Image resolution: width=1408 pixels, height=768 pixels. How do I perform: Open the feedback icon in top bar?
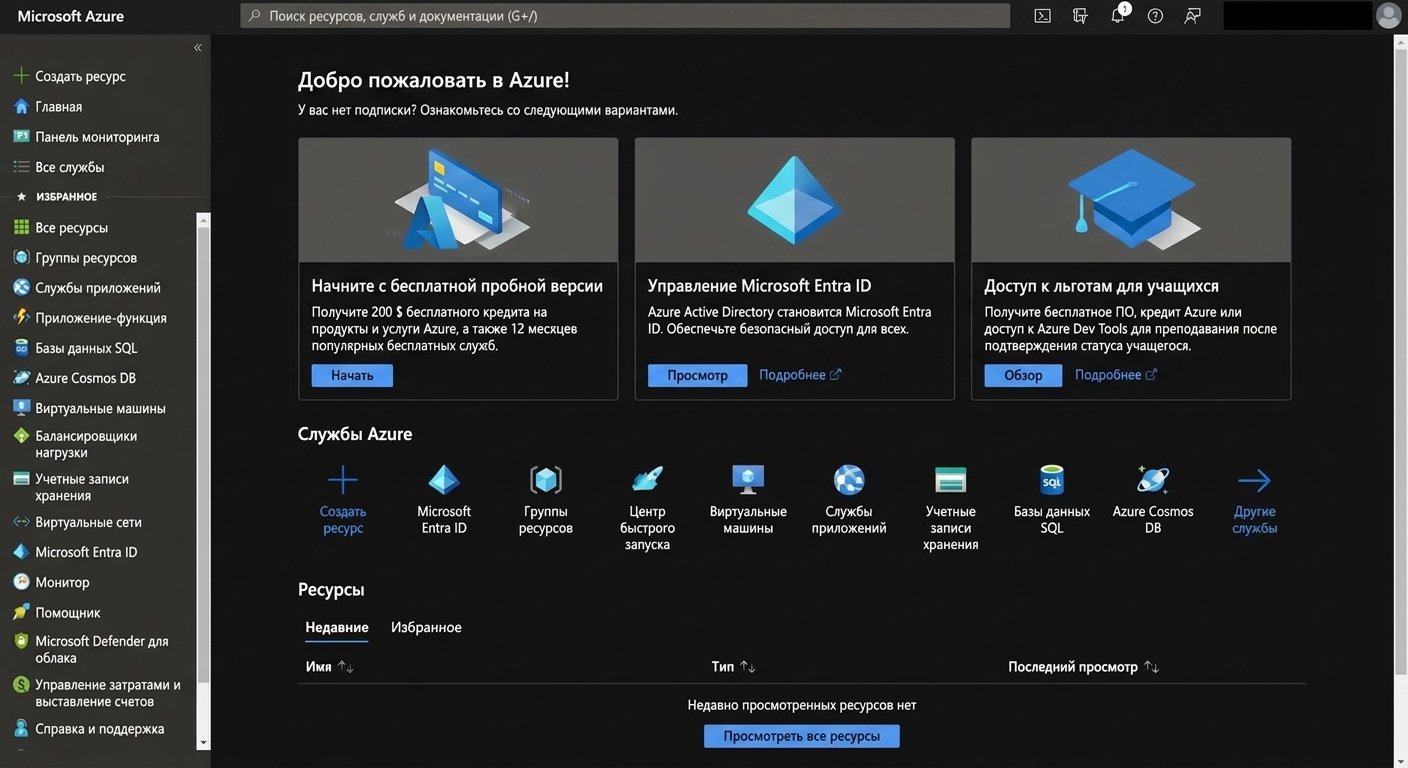click(x=1192, y=15)
